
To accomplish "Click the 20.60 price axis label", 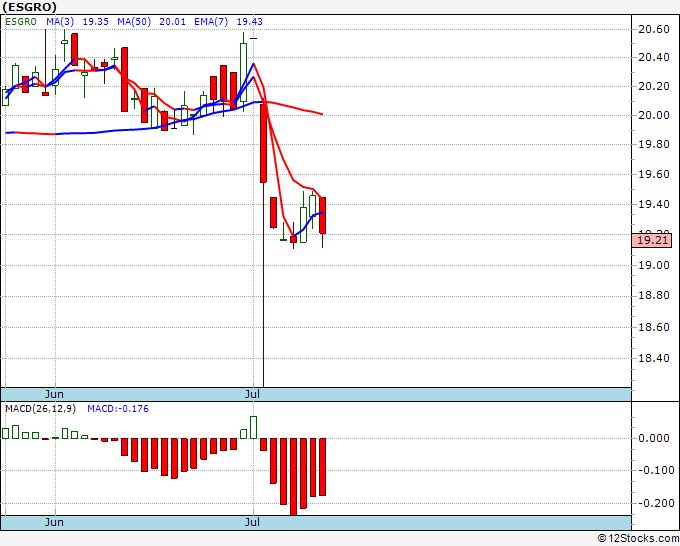I will click(654, 29).
